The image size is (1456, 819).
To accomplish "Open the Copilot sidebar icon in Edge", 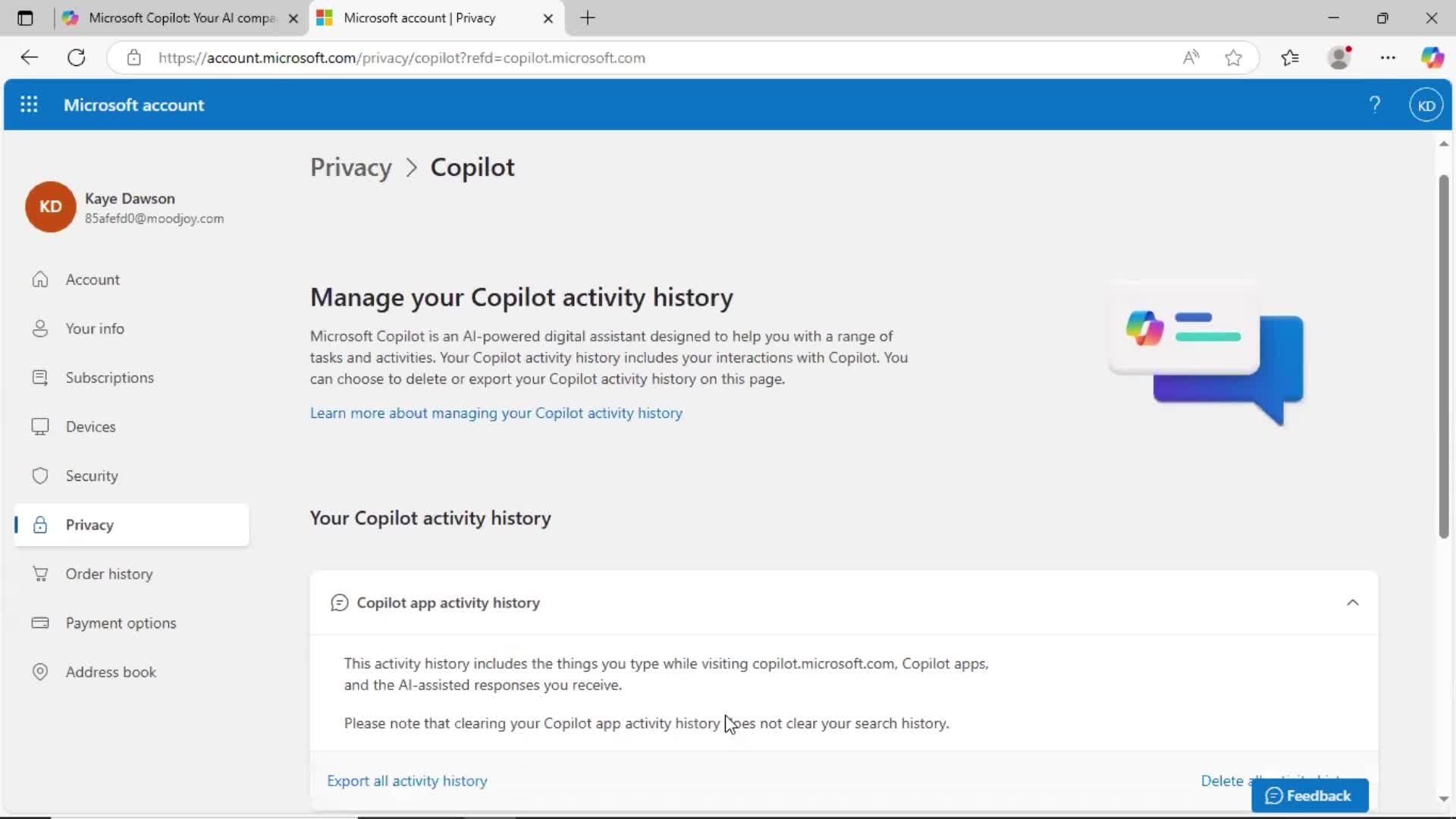I will pyautogui.click(x=1432, y=58).
